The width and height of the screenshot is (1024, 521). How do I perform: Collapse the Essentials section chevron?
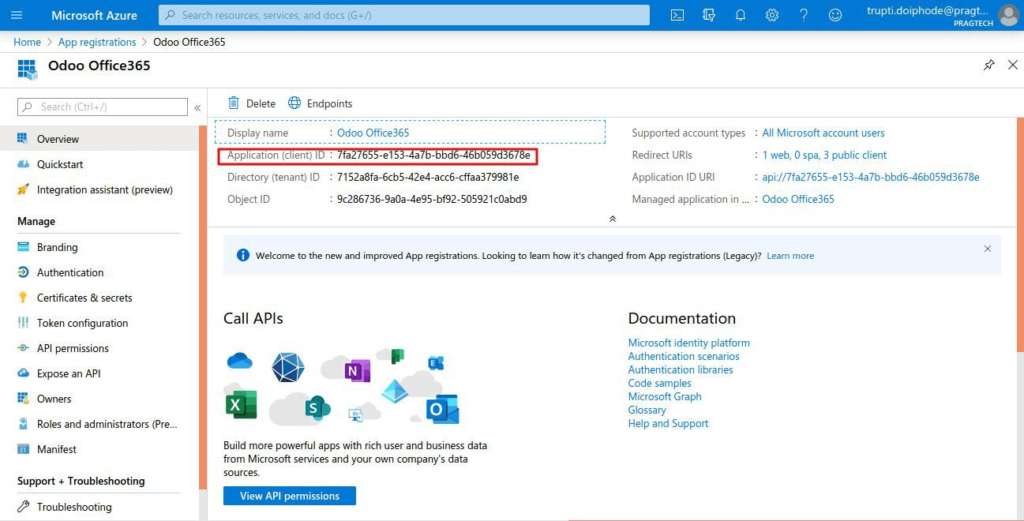click(612, 218)
